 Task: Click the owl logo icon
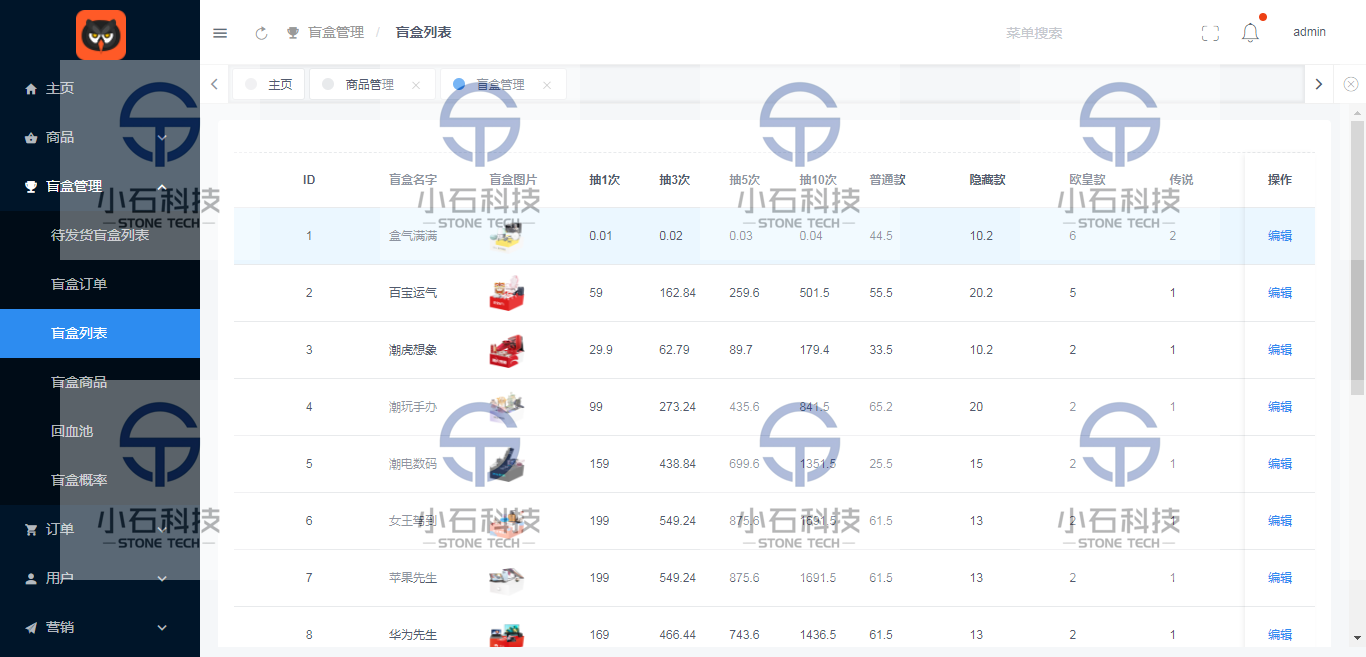(x=101, y=35)
